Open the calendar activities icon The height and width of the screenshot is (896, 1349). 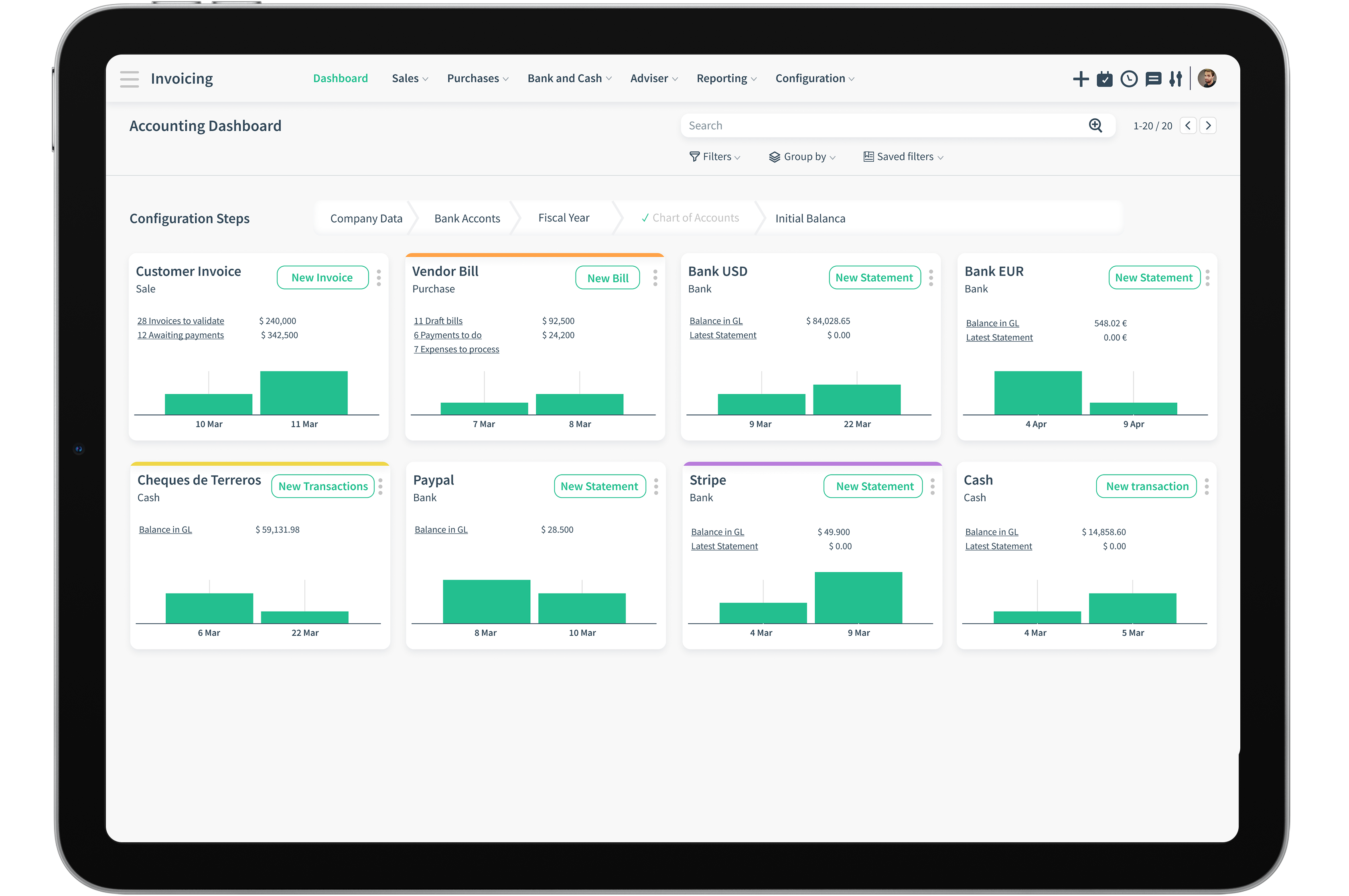1104,79
